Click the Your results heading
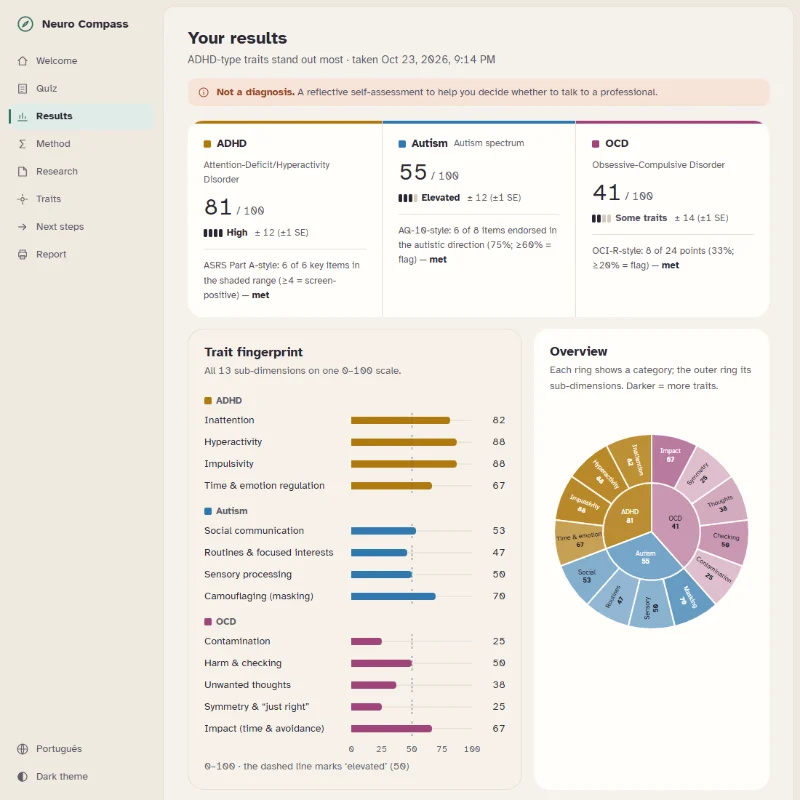The width and height of the screenshot is (800, 800). point(237,38)
